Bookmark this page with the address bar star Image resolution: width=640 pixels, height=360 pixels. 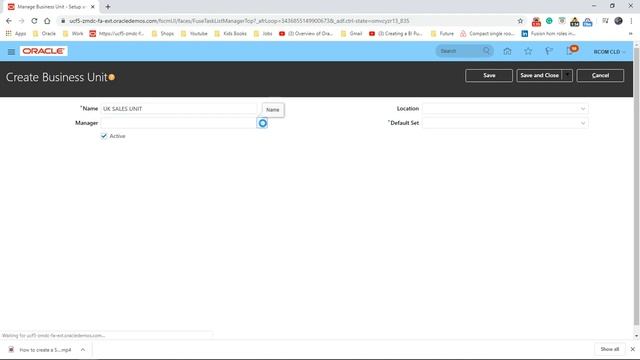[x=520, y=21]
